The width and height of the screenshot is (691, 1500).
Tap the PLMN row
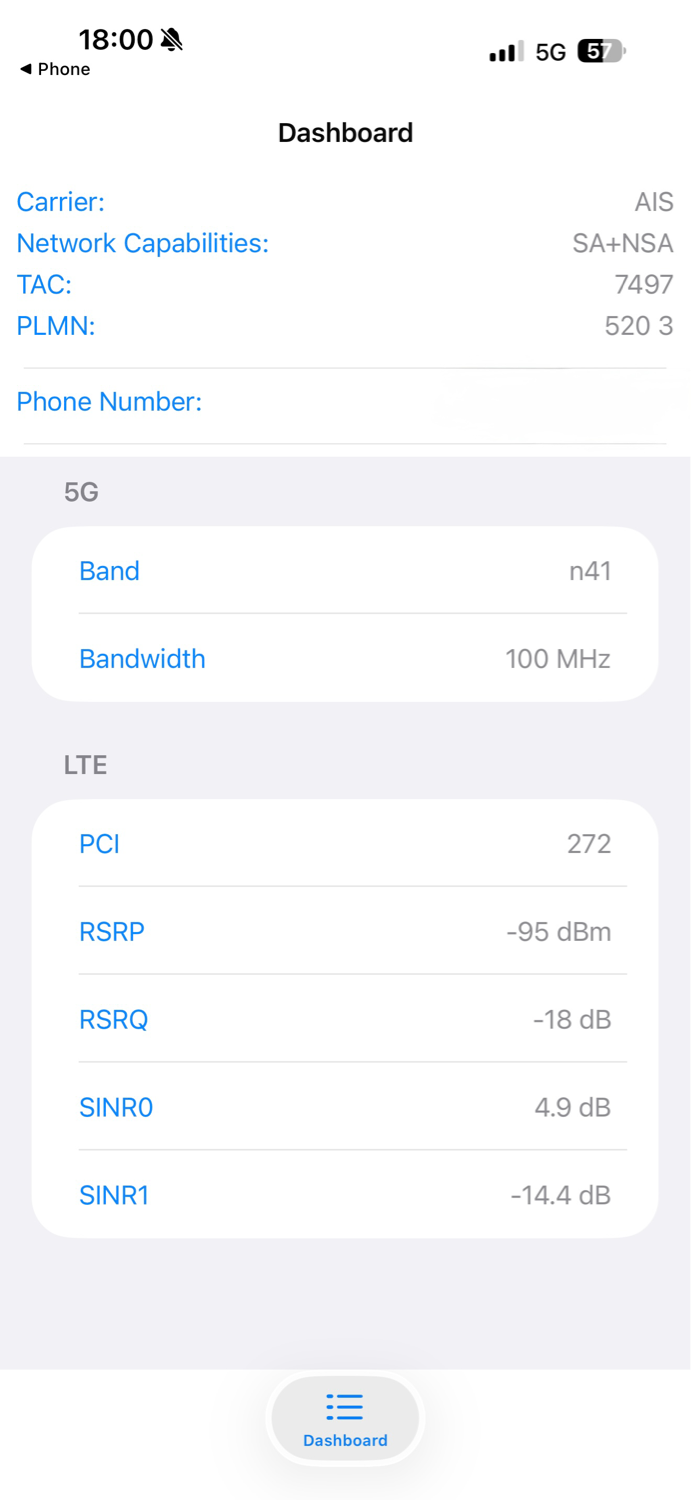(x=345, y=326)
